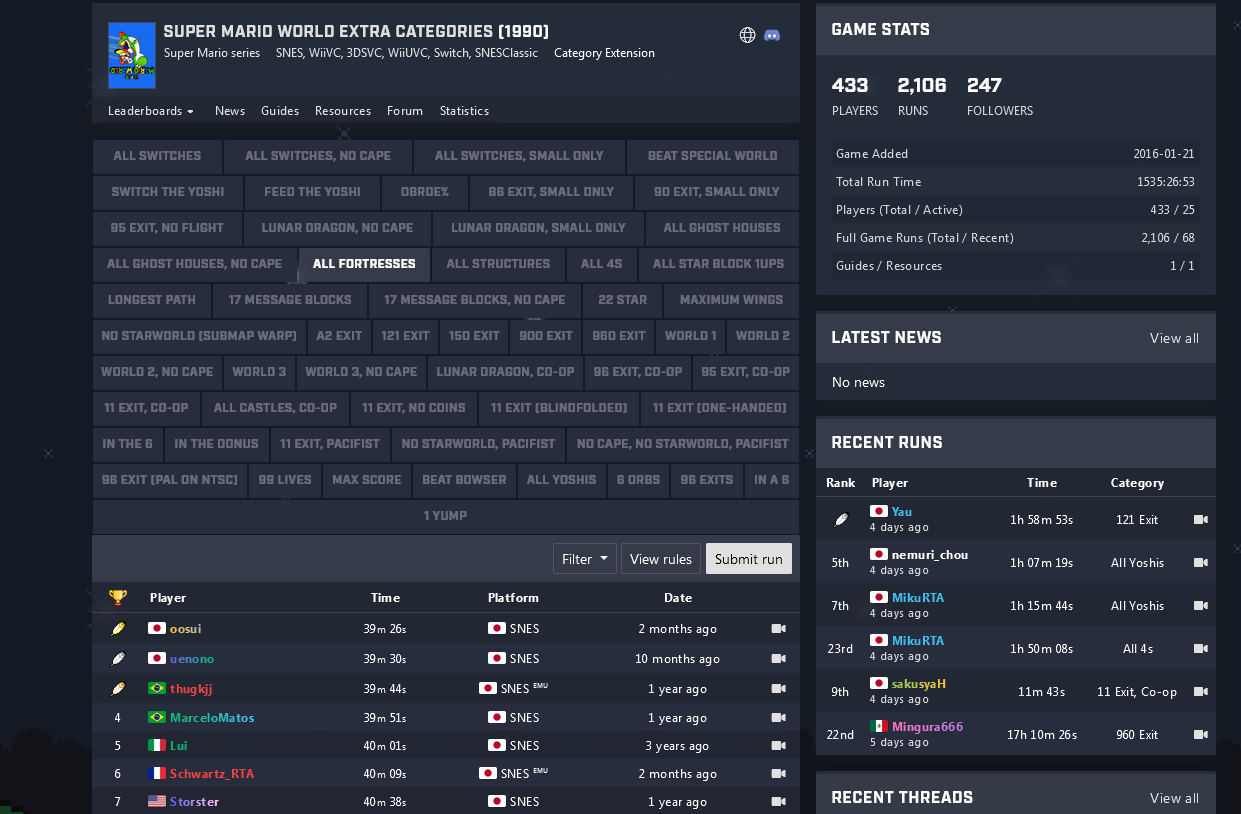Open video icon for thugkjj's run
This screenshot has height=814, width=1241.
point(779,689)
